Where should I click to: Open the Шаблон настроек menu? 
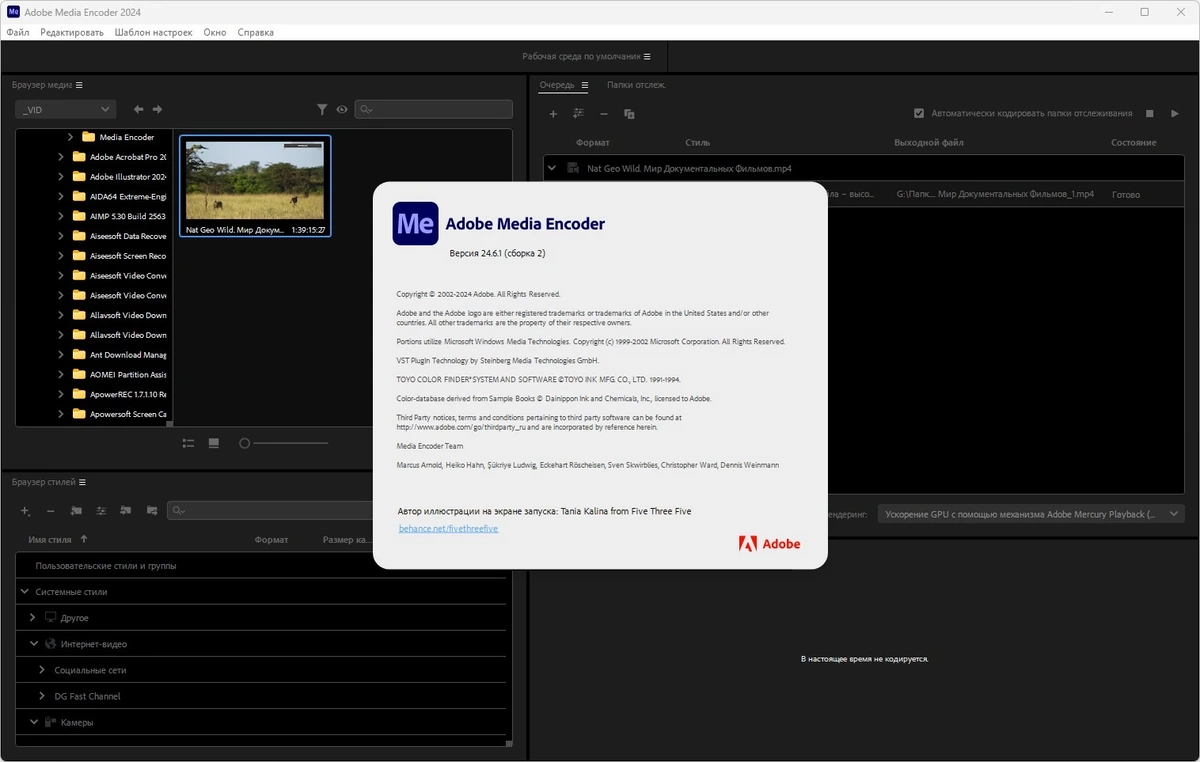coord(153,32)
